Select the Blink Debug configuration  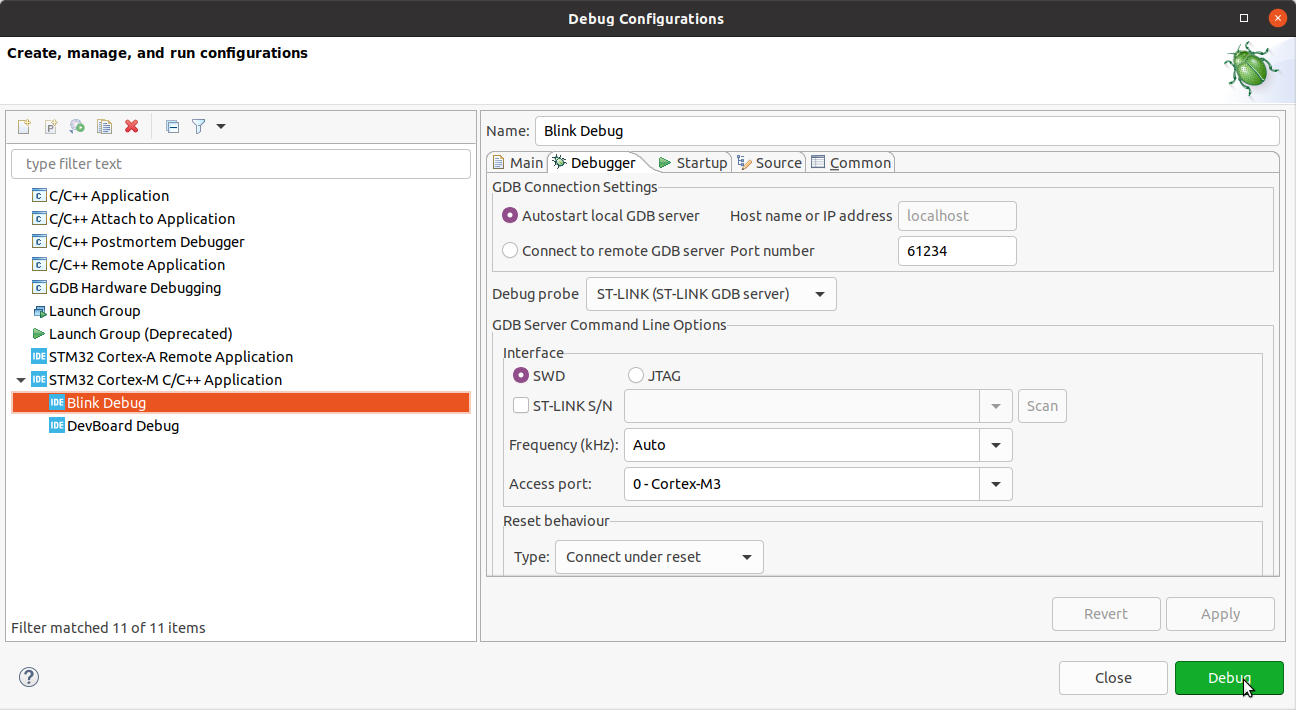(x=241, y=403)
